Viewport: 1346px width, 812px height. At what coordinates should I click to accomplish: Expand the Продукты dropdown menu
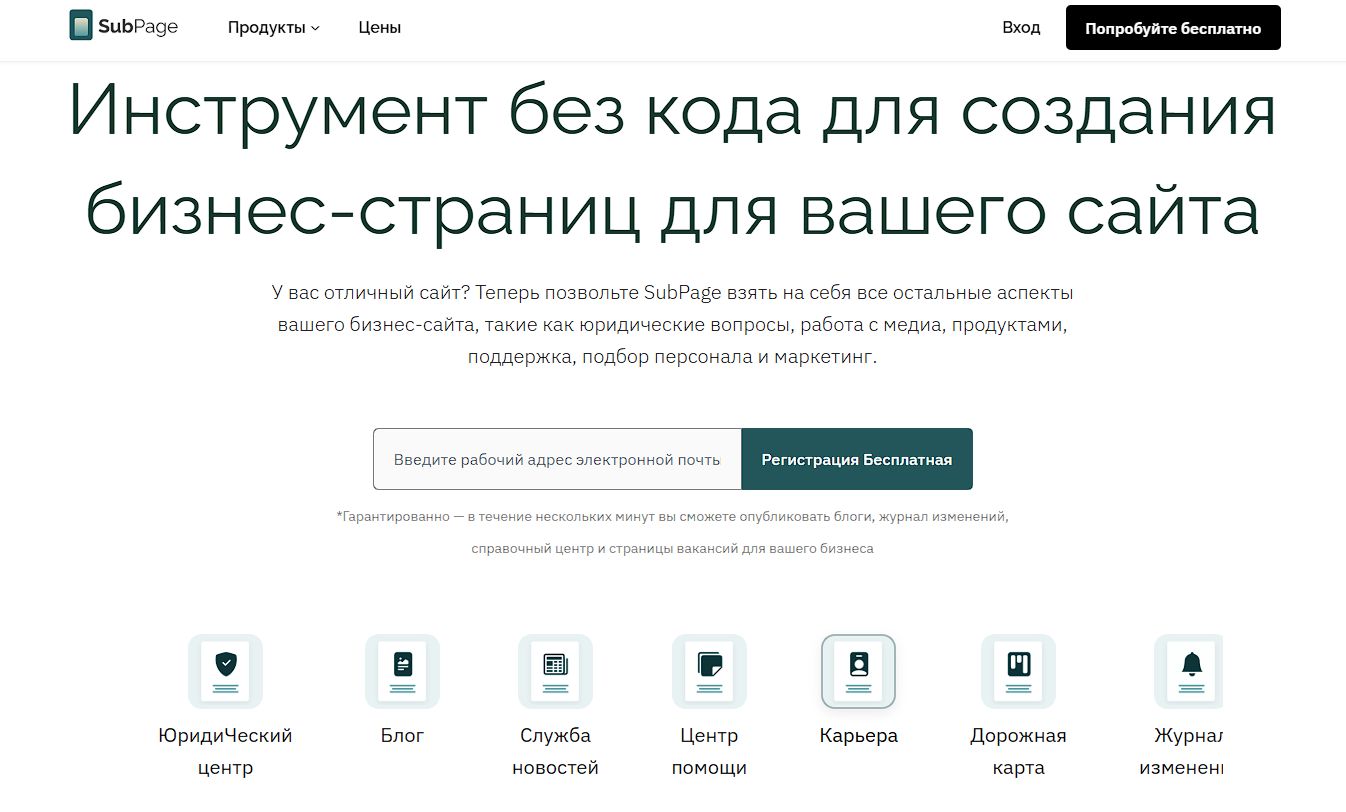tap(273, 28)
